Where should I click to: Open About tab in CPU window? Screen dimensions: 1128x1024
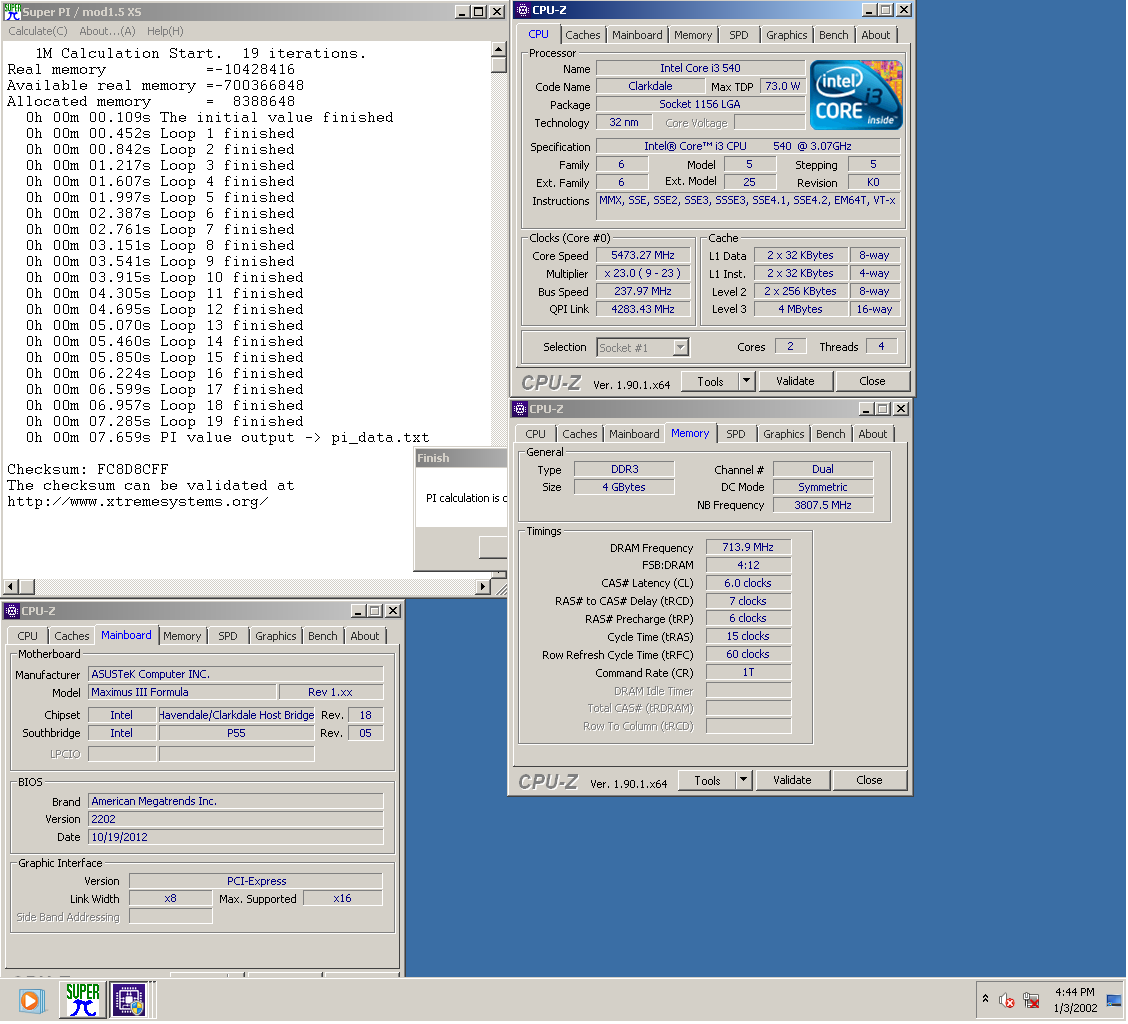pos(875,35)
